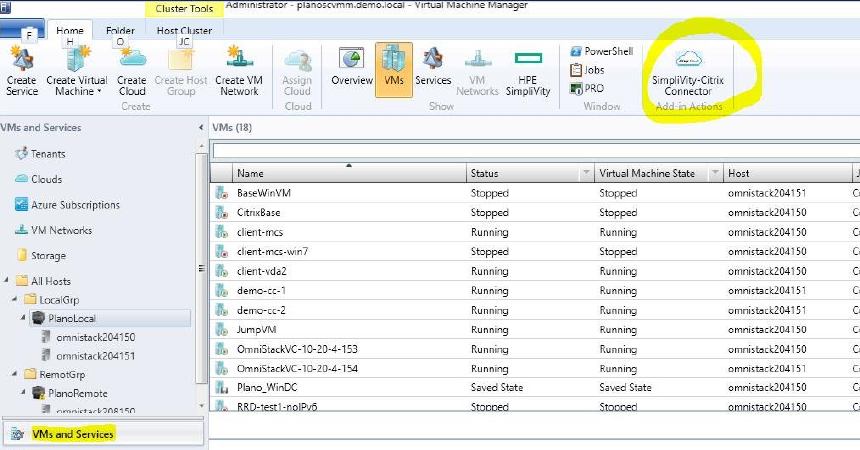Image resolution: width=860 pixels, height=450 pixels.
Task: Select the BaseWinVM row
Action: [x=535, y=193]
